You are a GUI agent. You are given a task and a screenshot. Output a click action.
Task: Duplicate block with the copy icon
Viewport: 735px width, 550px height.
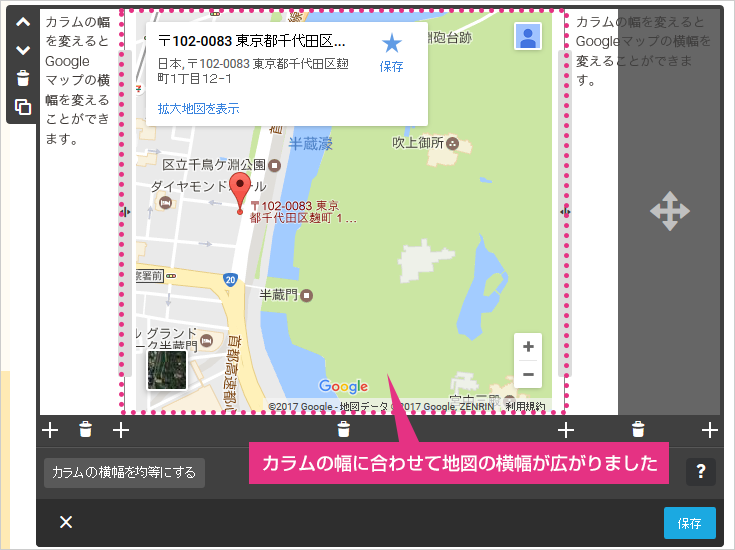point(23,107)
